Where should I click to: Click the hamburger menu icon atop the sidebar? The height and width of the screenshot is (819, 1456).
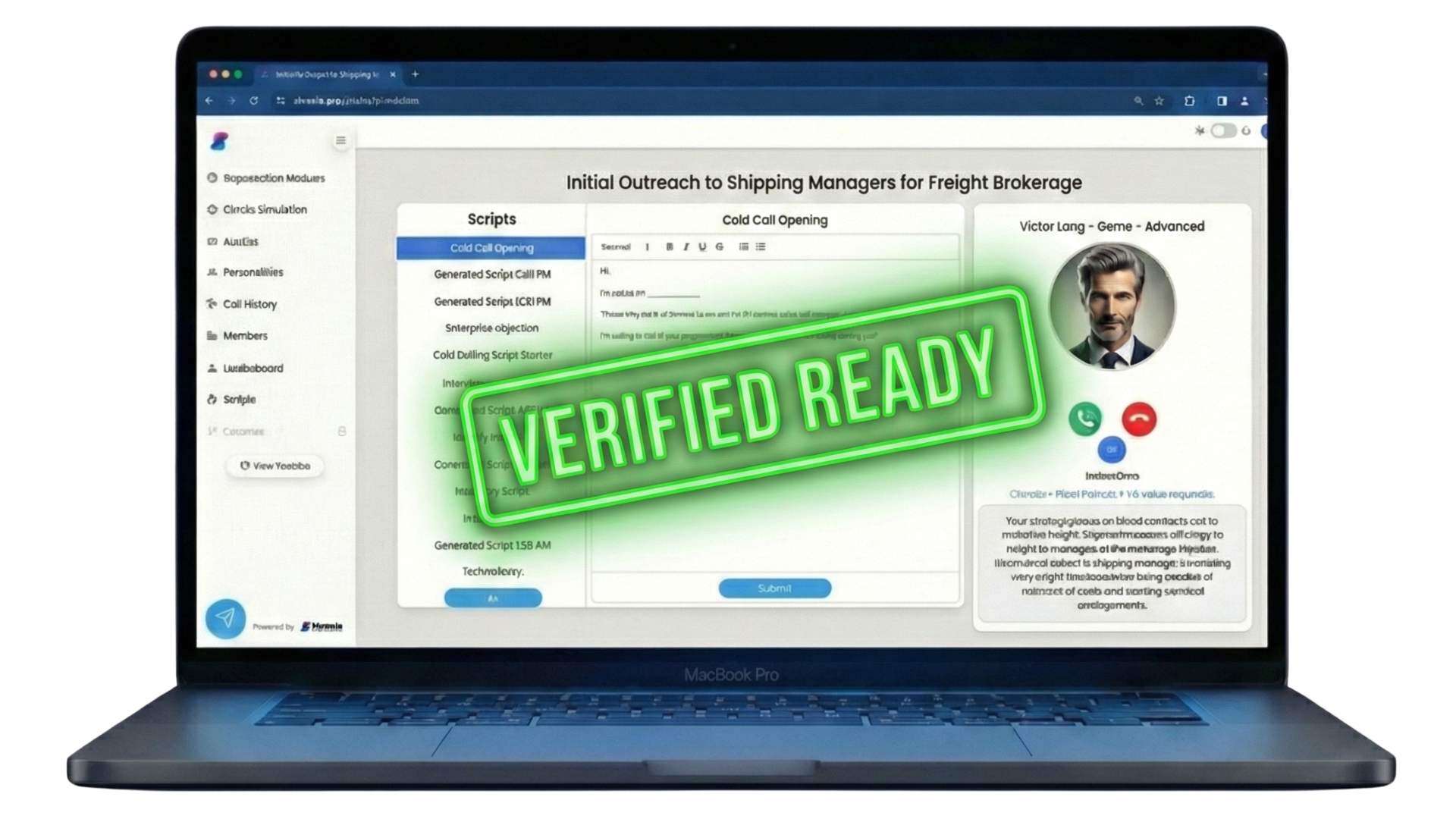340,140
